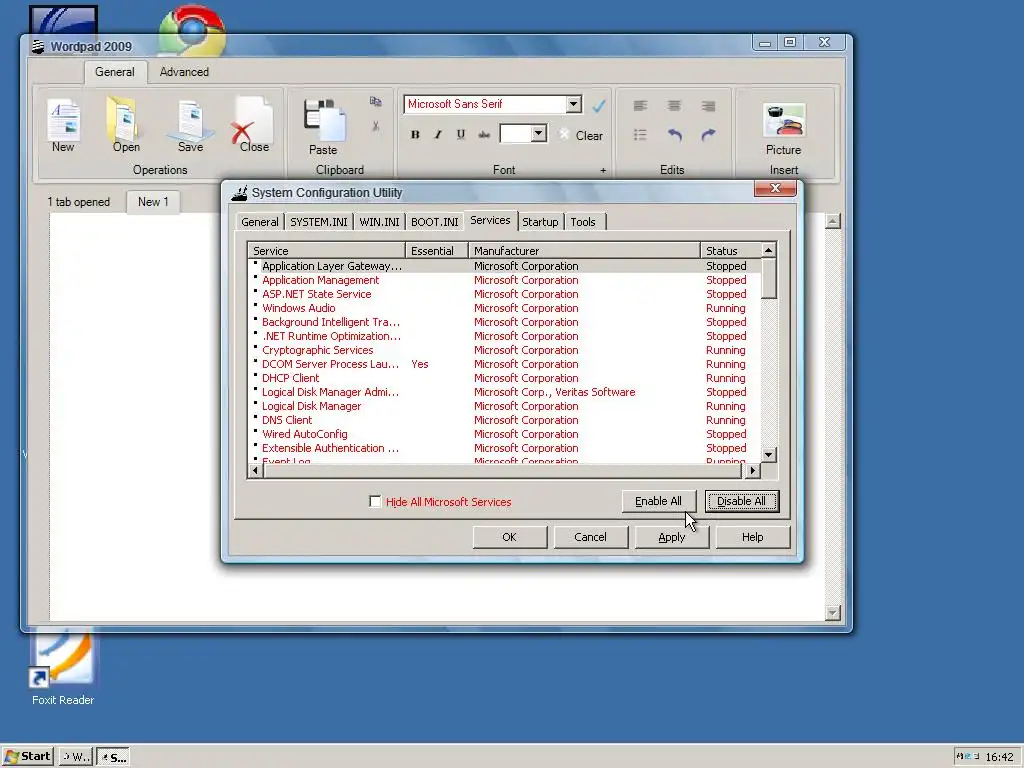
Task: Open Help in System Configuration Utility
Action: [752, 537]
